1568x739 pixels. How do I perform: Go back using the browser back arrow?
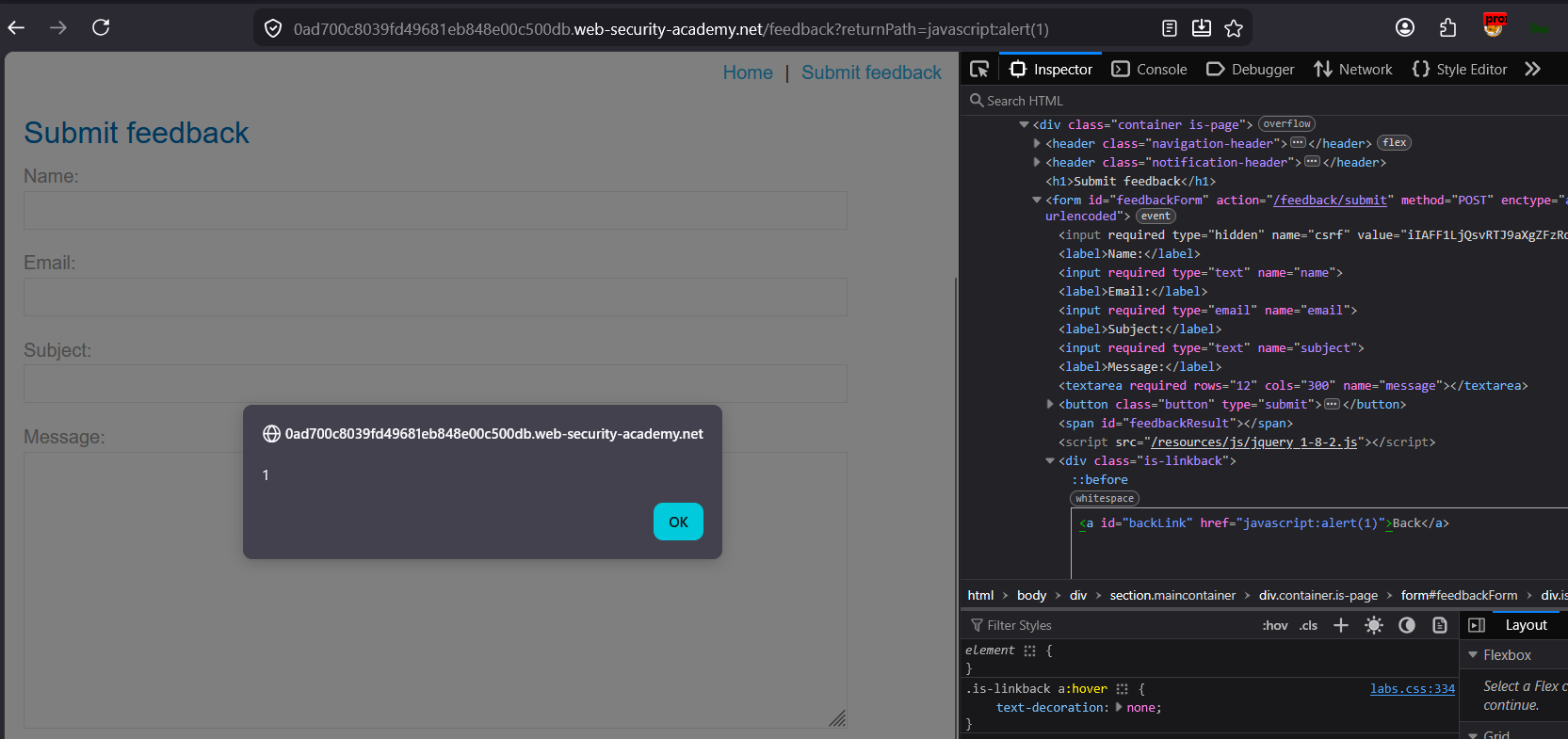16,27
